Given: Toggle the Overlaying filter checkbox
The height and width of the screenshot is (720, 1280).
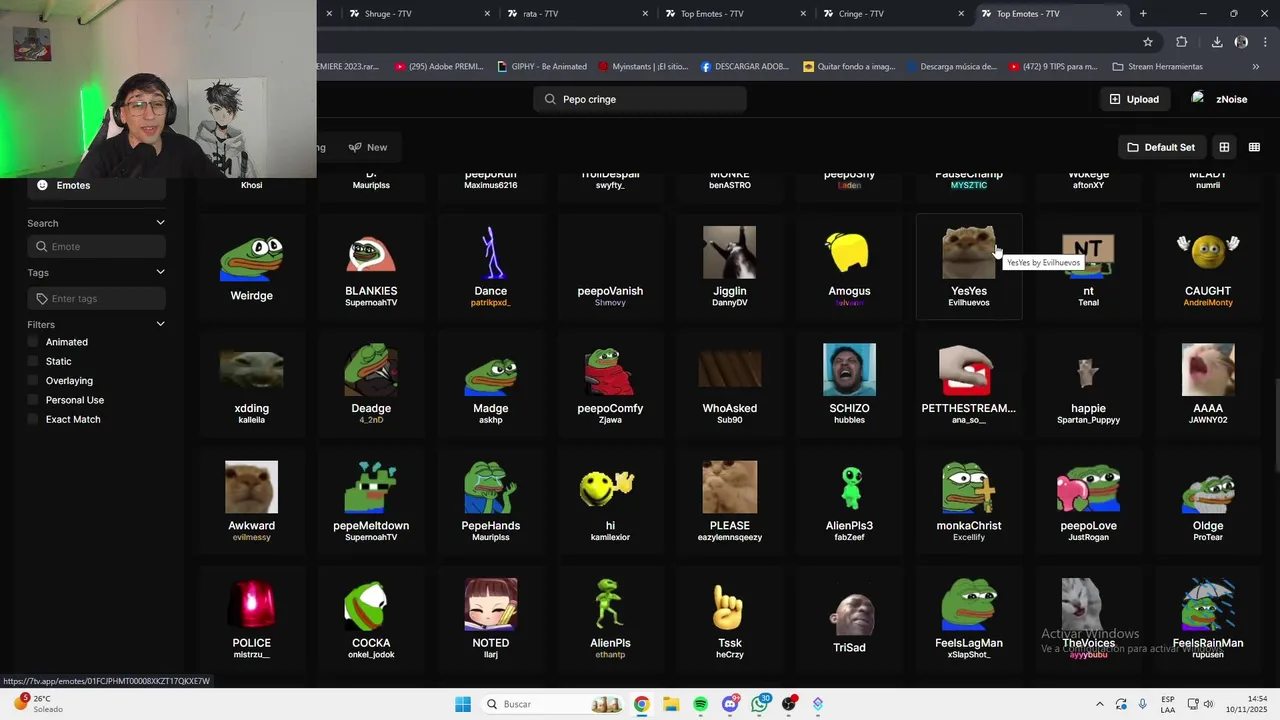Looking at the screenshot, I should tap(33, 381).
